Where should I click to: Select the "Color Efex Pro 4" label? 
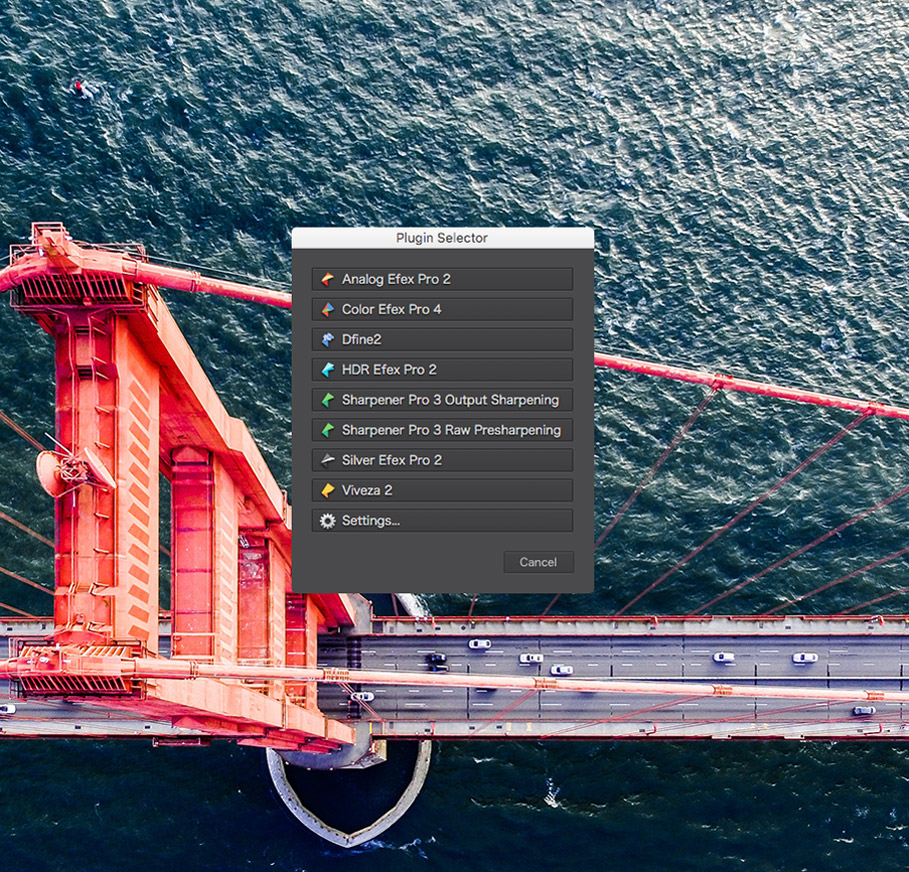pyautogui.click(x=391, y=310)
